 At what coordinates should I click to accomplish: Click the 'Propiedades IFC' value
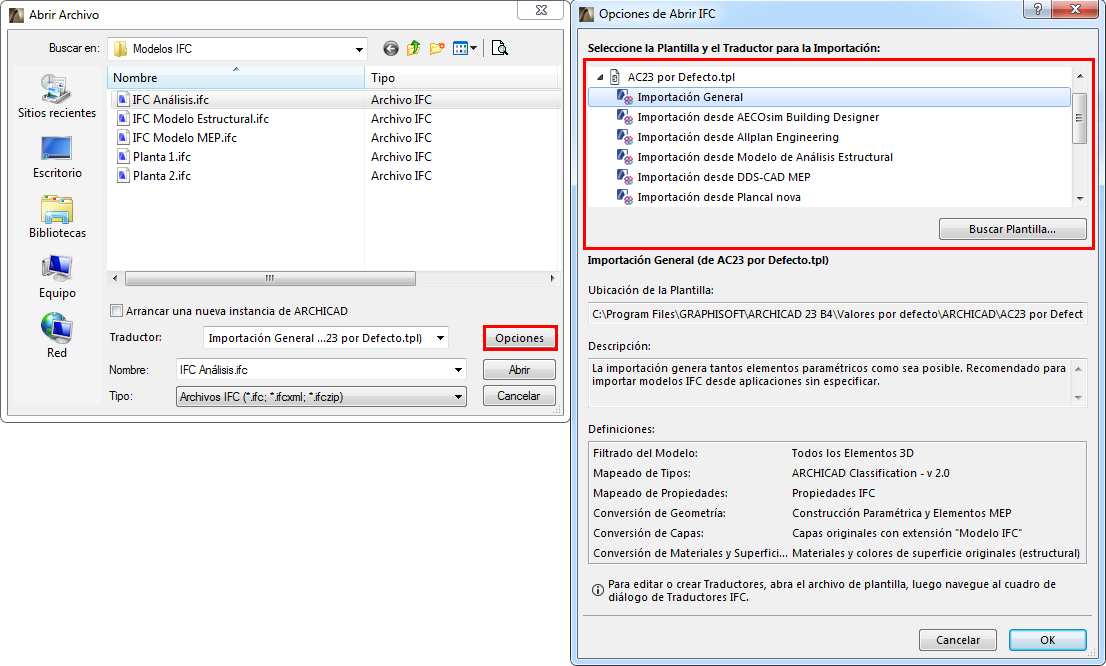point(833,492)
